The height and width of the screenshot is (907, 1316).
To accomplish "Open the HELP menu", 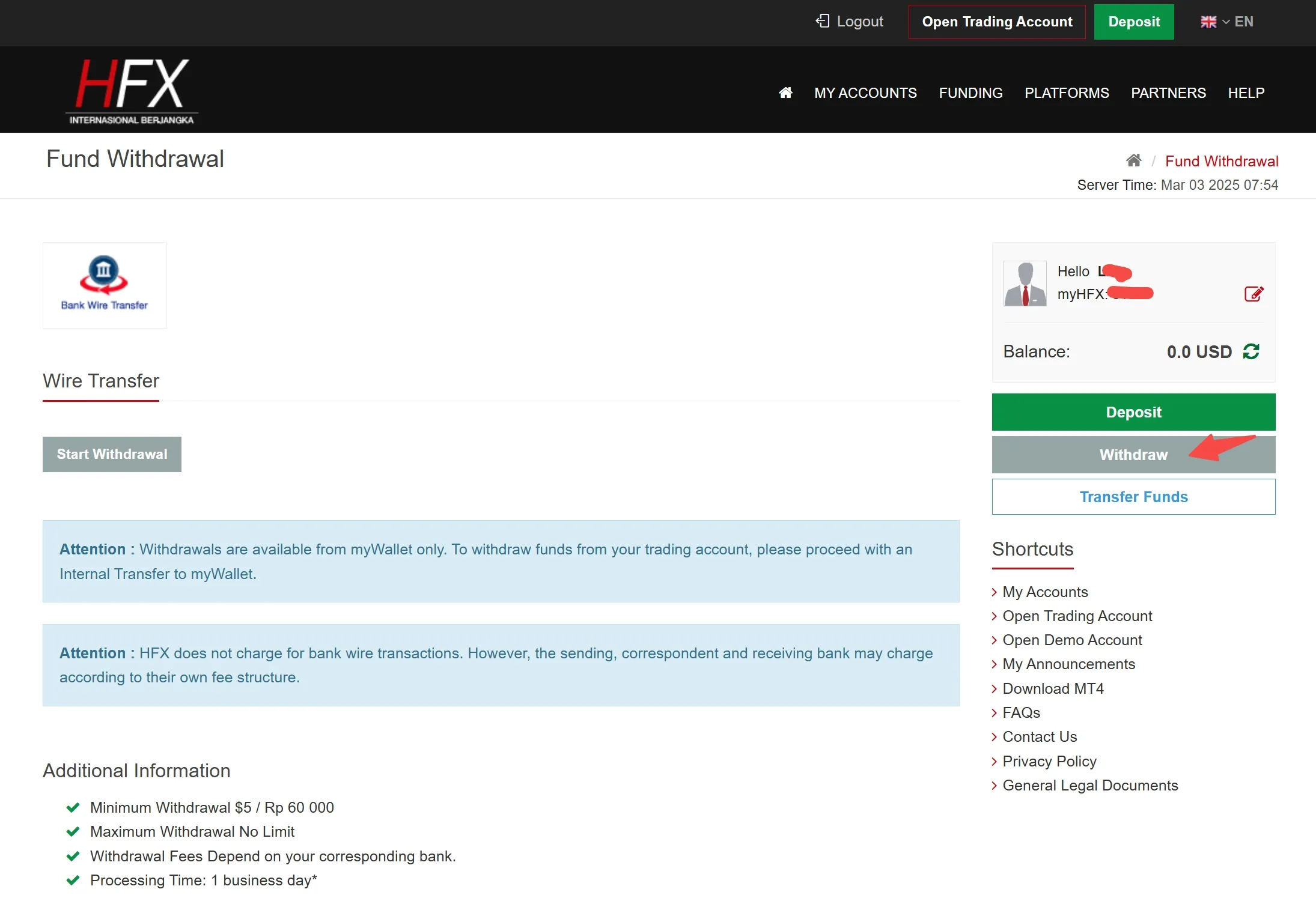I will click(x=1246, y=93).
